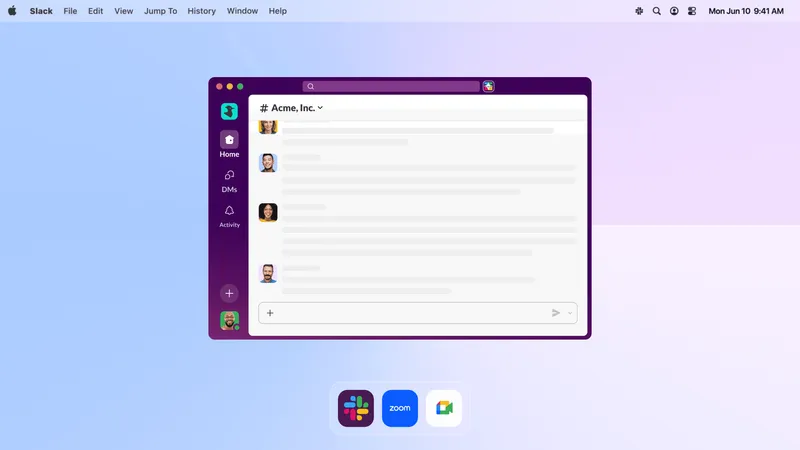Viewport: 800px width, 450px height.
Task: Open the Slack application menu
Action: click(41, 11)
